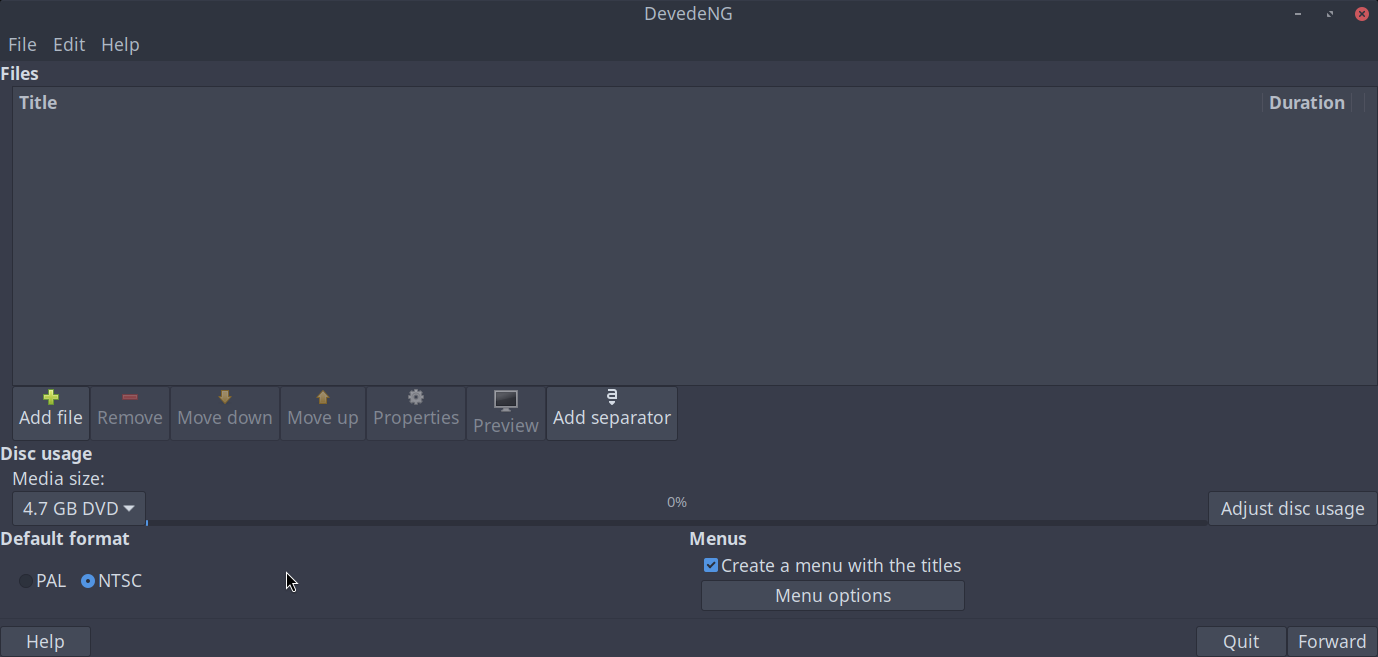Click the Add separator icon
The width and height of the screenshot is (1378, 657).
[x=612, y=398]
